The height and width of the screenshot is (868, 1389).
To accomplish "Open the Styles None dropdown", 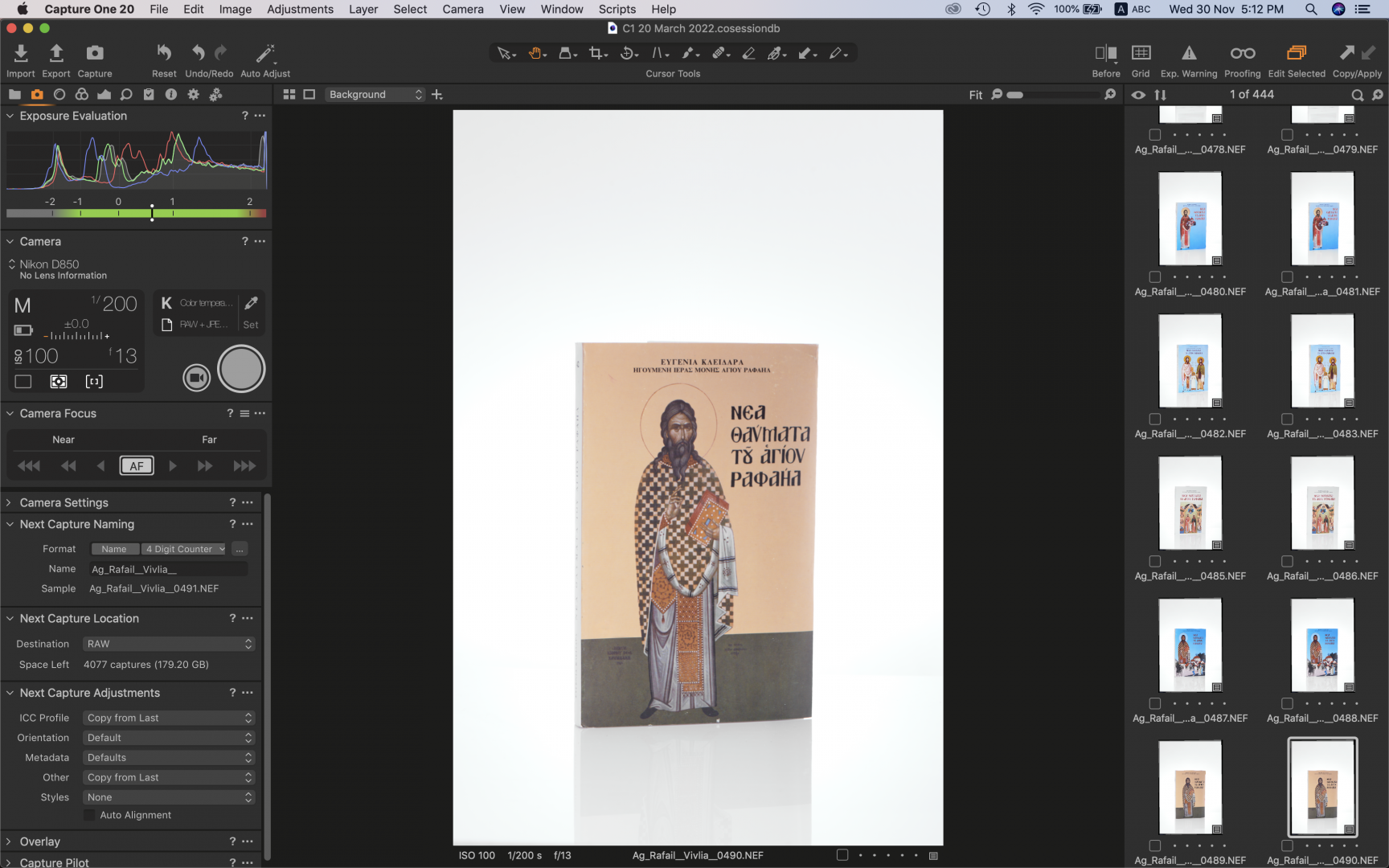I will click(169, 797).
